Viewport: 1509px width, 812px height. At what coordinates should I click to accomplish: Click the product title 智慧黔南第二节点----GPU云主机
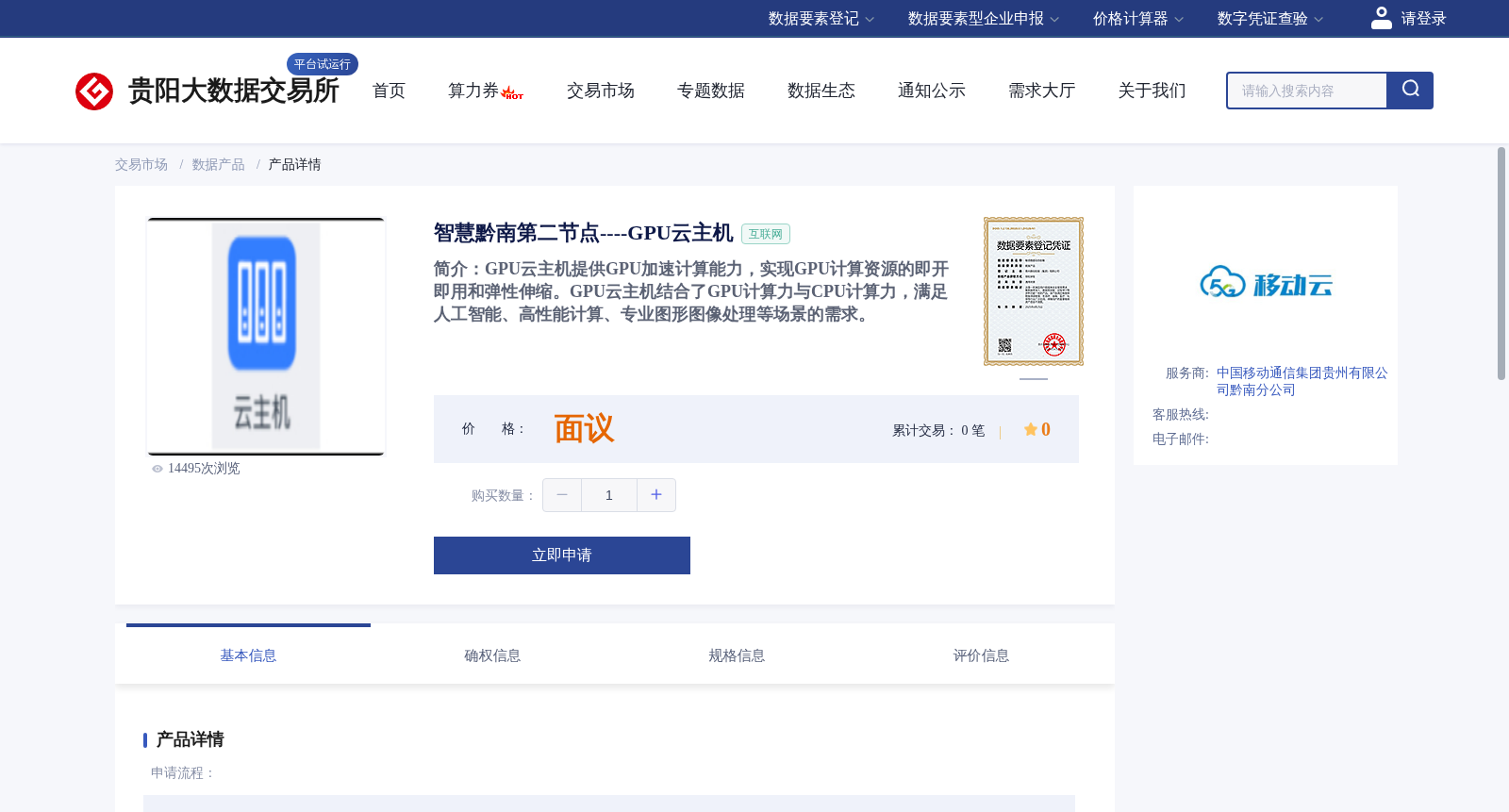click(583, 233)
